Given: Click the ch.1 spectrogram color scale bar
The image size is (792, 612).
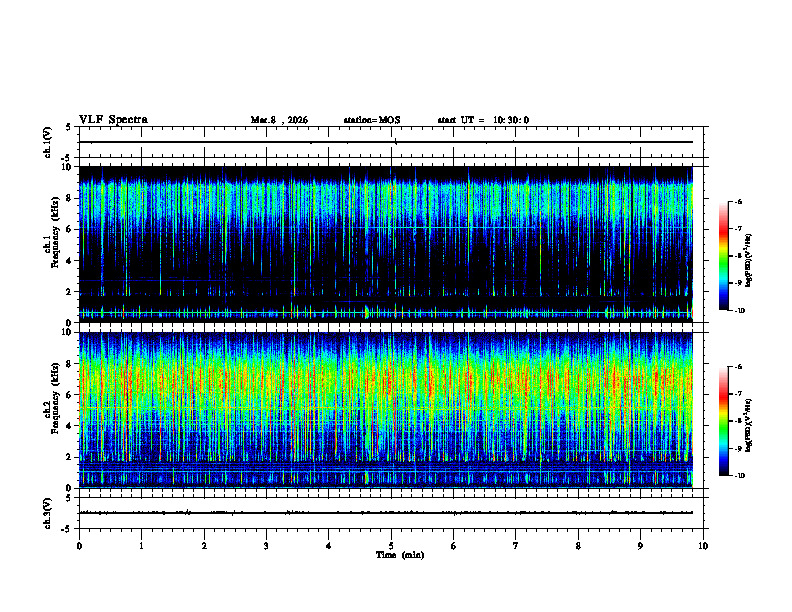Looking at the screenshot, I should coord(723,256).
